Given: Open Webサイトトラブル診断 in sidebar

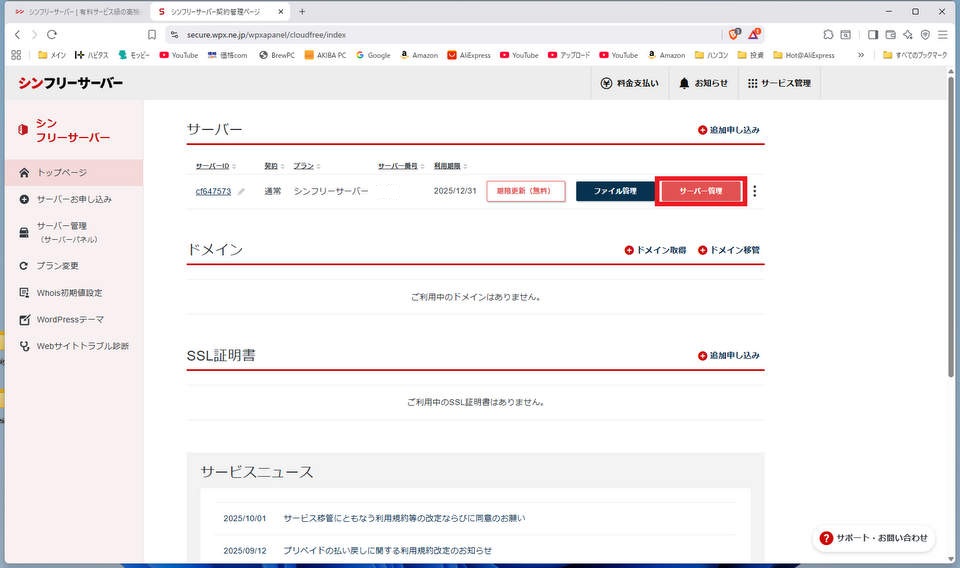Looking at the screenshot, I should tap(82, 346).
